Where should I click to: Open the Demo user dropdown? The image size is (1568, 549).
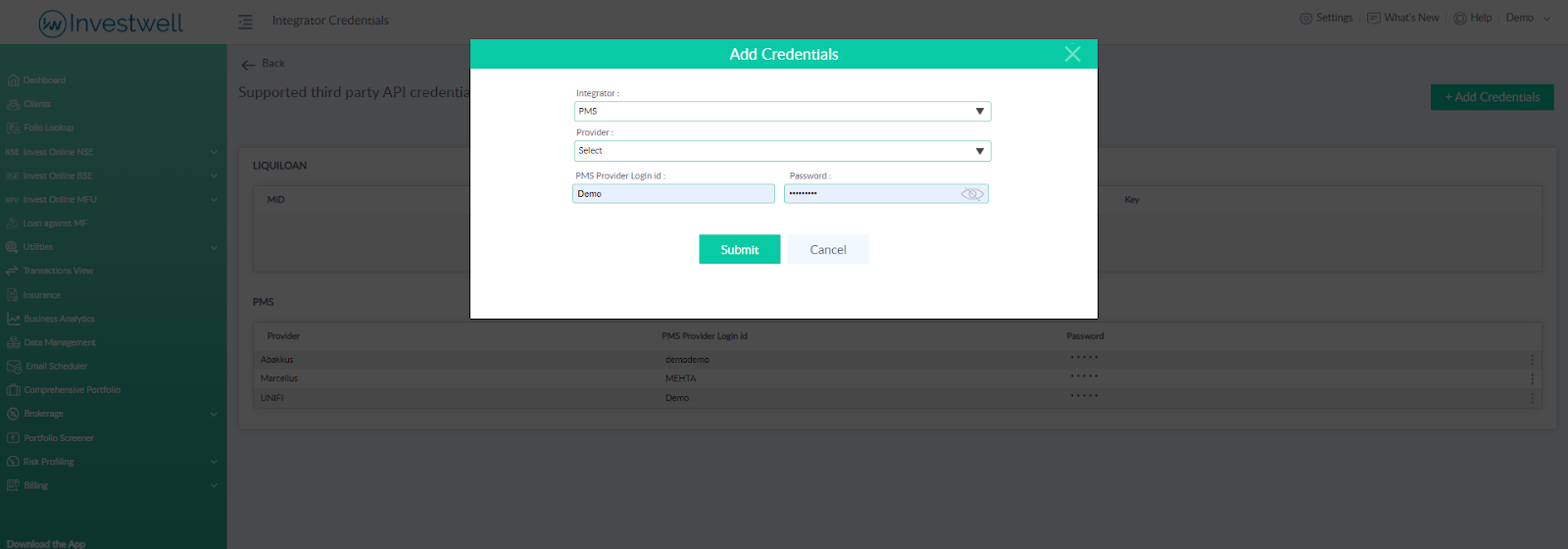click(1529, 18)
